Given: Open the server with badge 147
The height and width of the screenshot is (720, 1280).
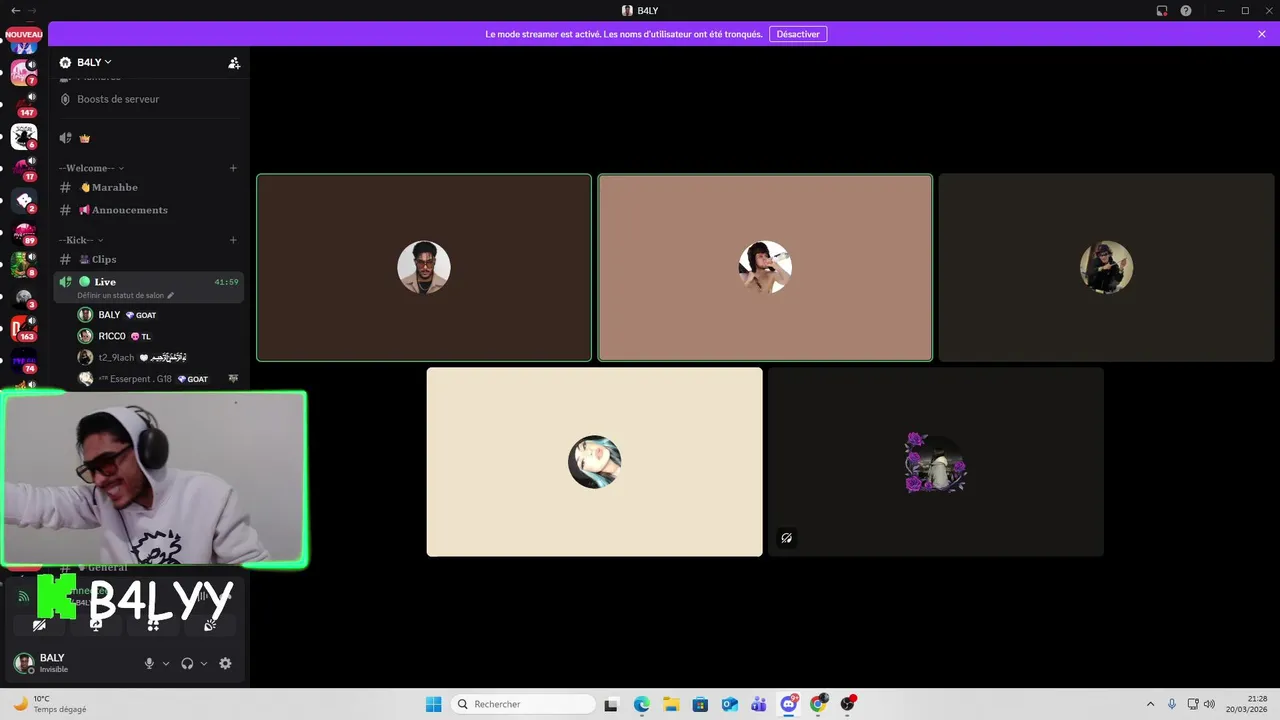Looking at the screenshot, I should 24,104.
